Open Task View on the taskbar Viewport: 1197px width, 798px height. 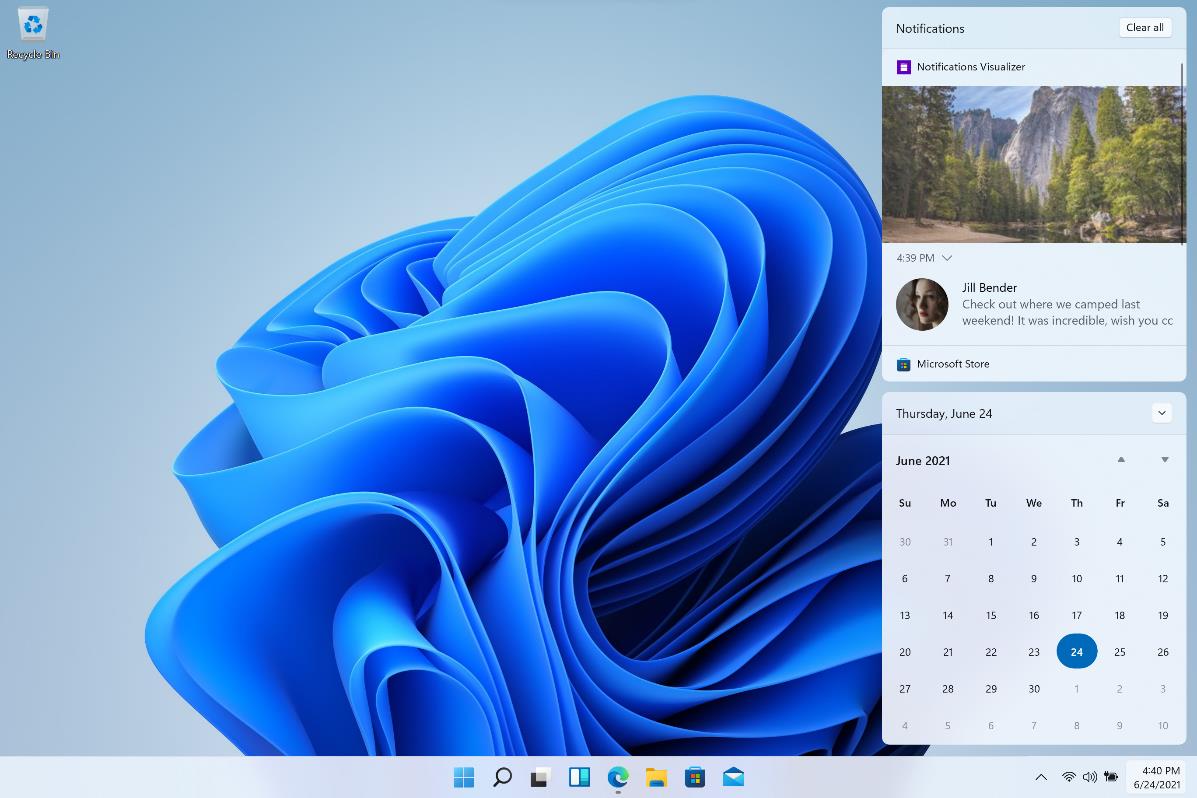(540, 777)
